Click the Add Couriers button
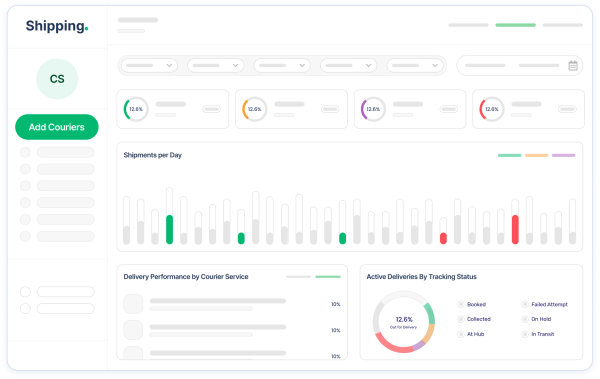Image resolution: width=600 pixels, height=379 pixels. tap(57, 127)
